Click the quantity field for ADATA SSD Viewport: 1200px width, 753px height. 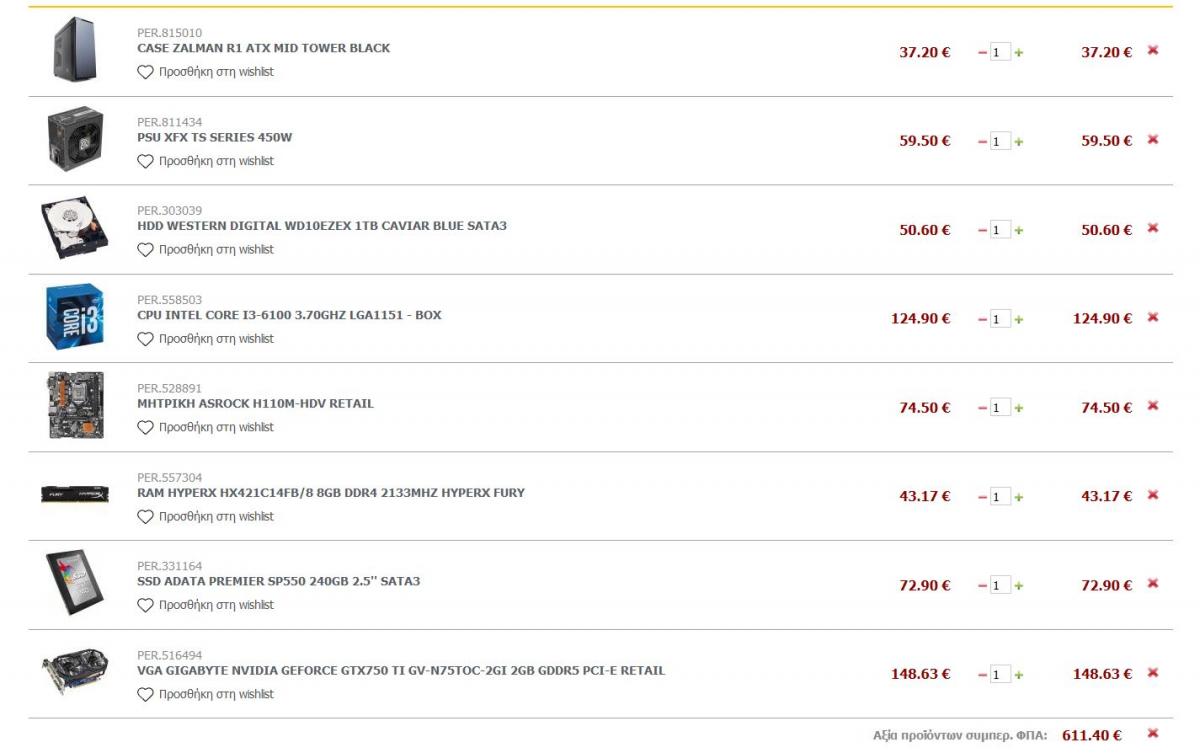[x=1000, y=586]
